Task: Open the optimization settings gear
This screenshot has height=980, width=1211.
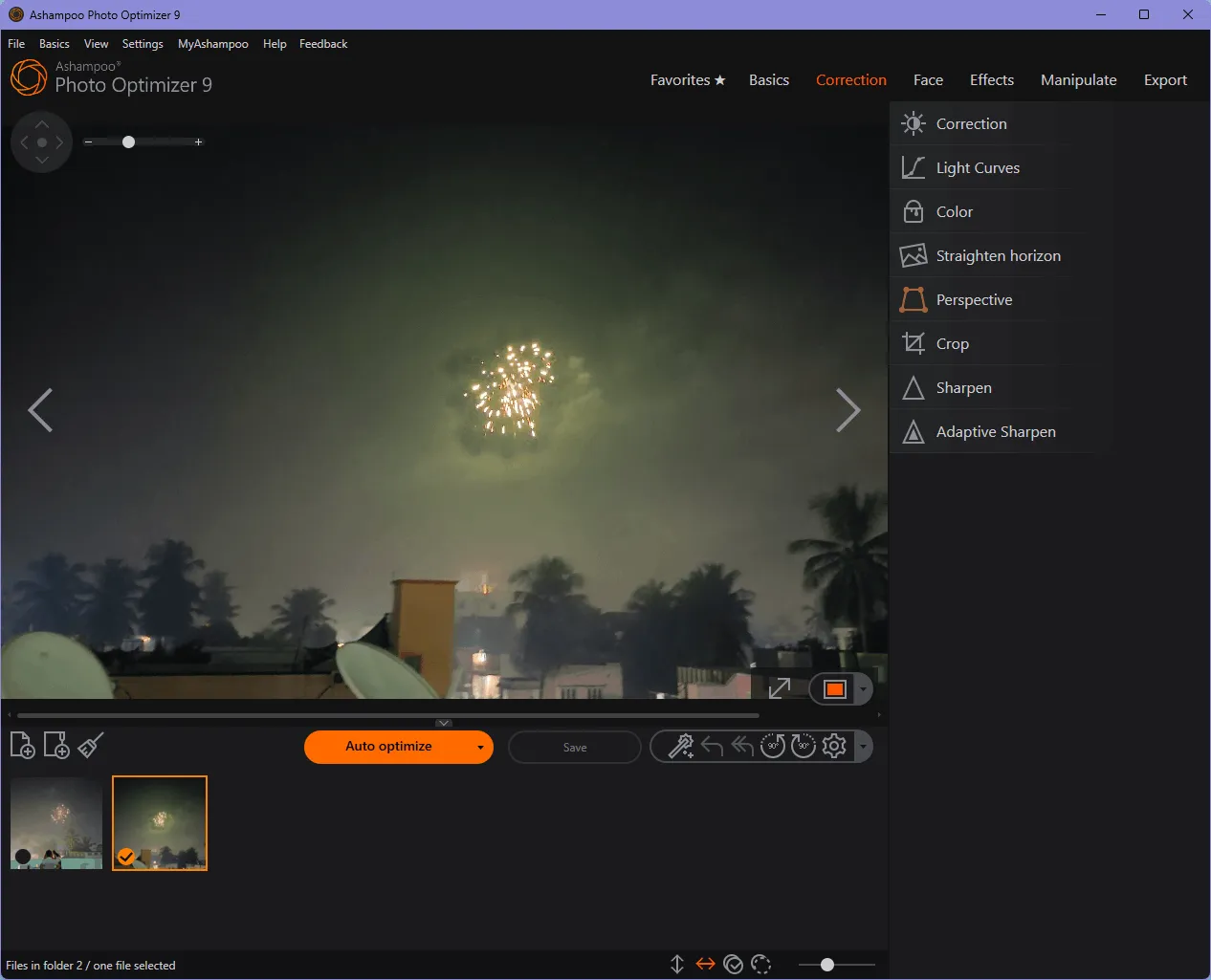Action: [834, 746]
